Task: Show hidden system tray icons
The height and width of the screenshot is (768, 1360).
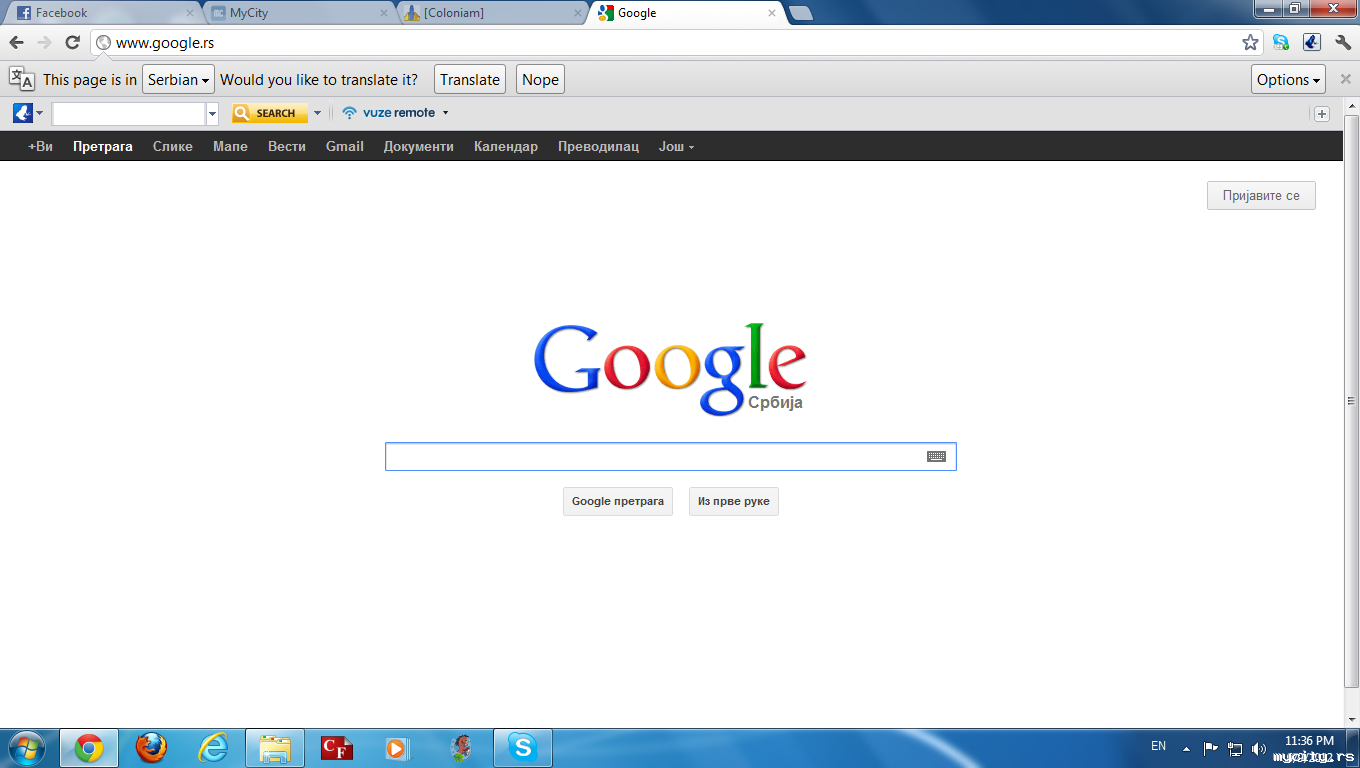Action: click(x=1186, y=748)
